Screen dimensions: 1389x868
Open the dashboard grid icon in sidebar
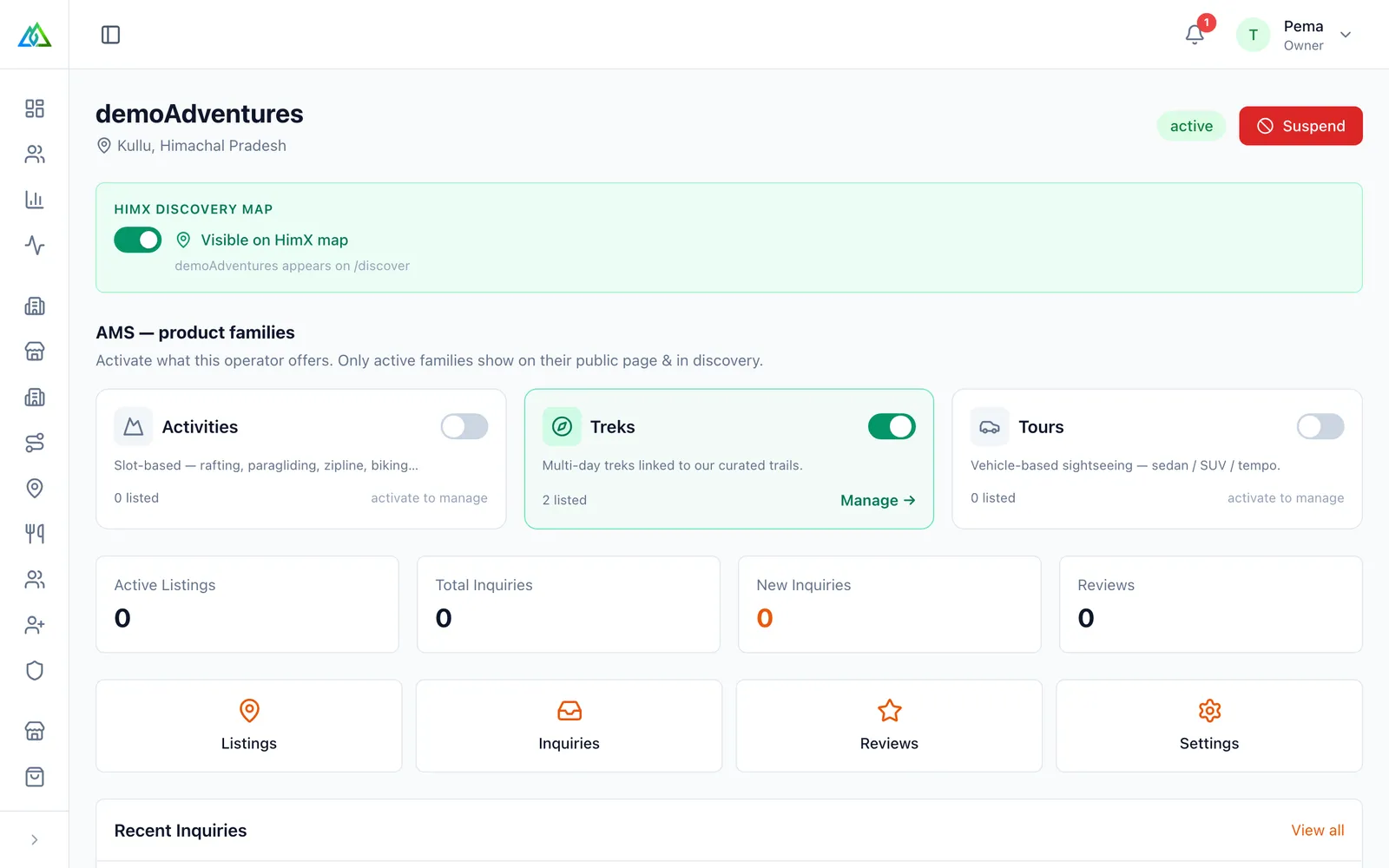click(x=35, y=108)
